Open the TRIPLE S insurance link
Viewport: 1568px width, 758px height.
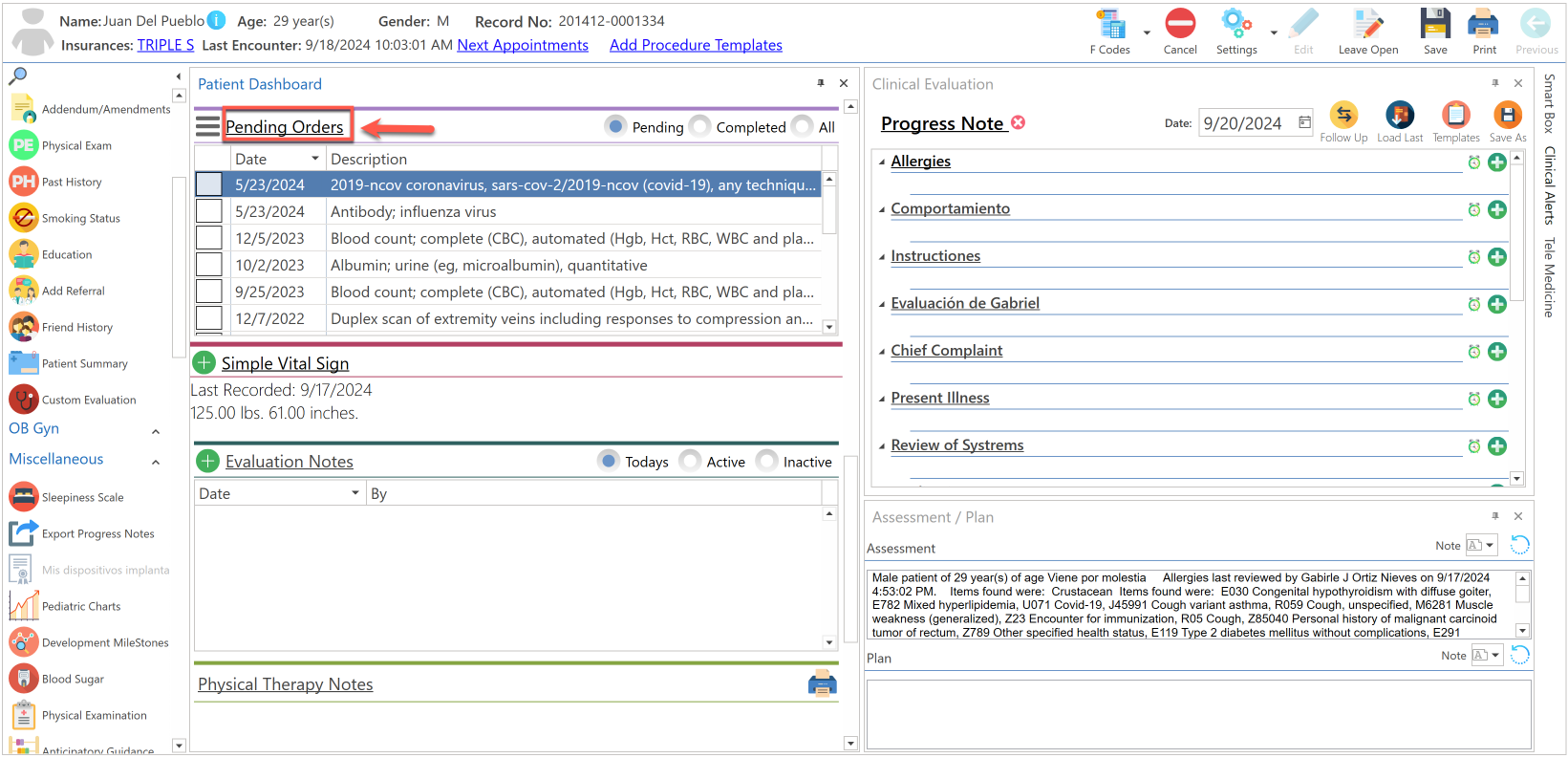165,45
